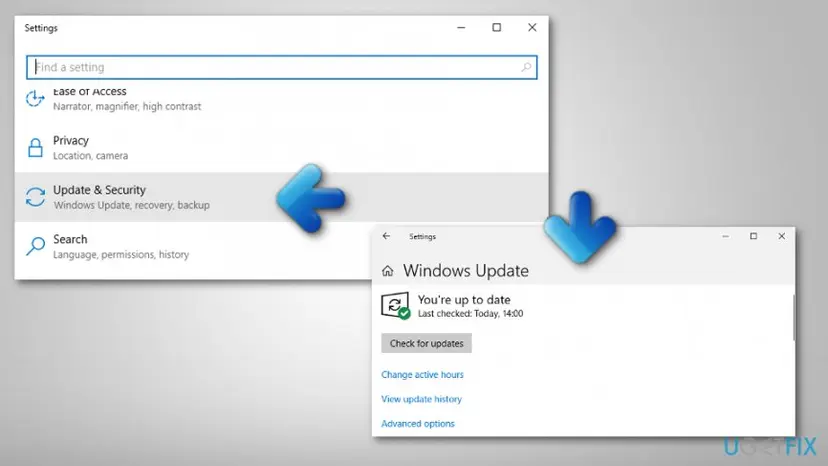Go back using the arrow in Windows Update window

(x=387, y=236)
